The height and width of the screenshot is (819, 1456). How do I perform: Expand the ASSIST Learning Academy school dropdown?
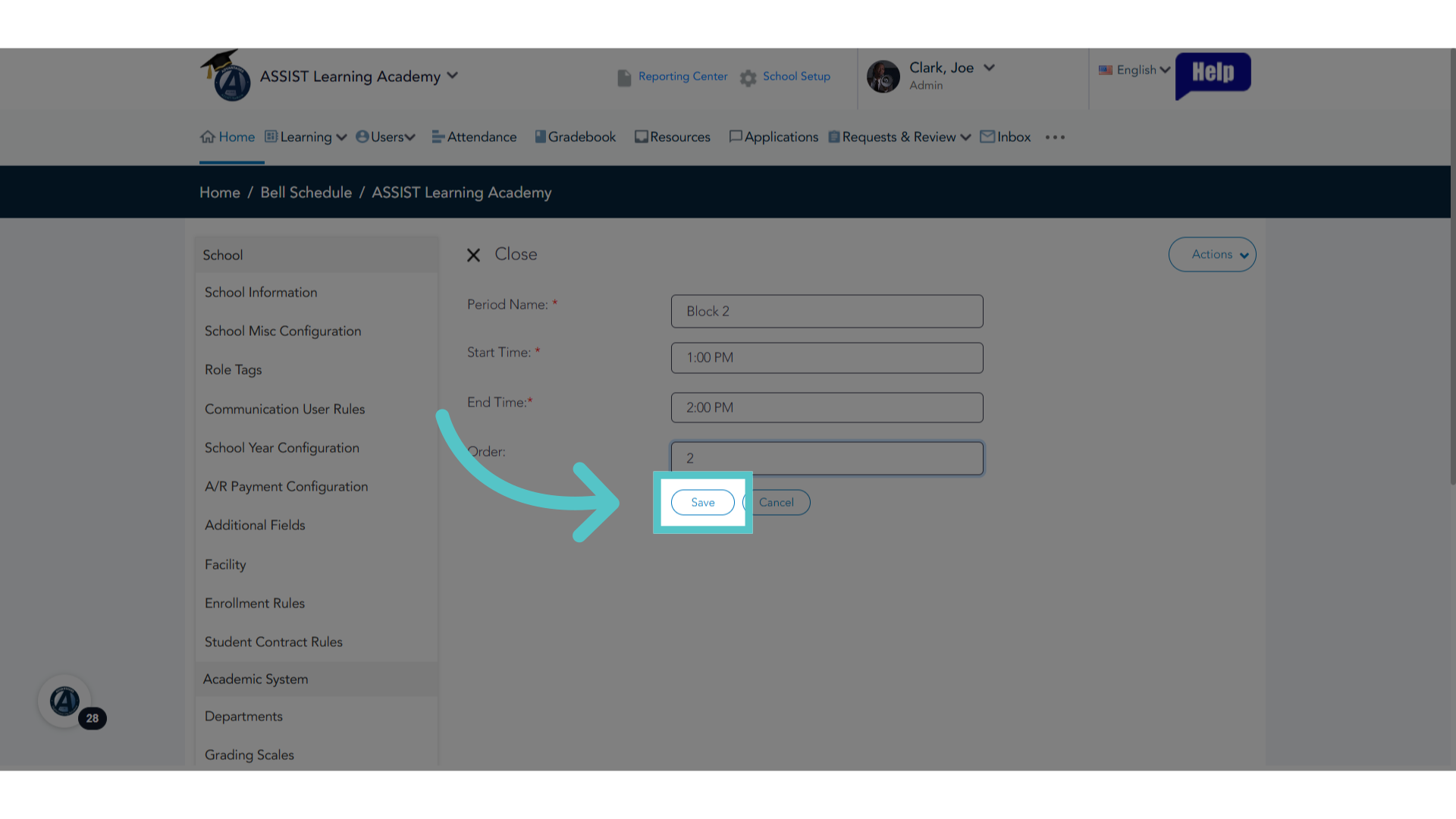453,75
